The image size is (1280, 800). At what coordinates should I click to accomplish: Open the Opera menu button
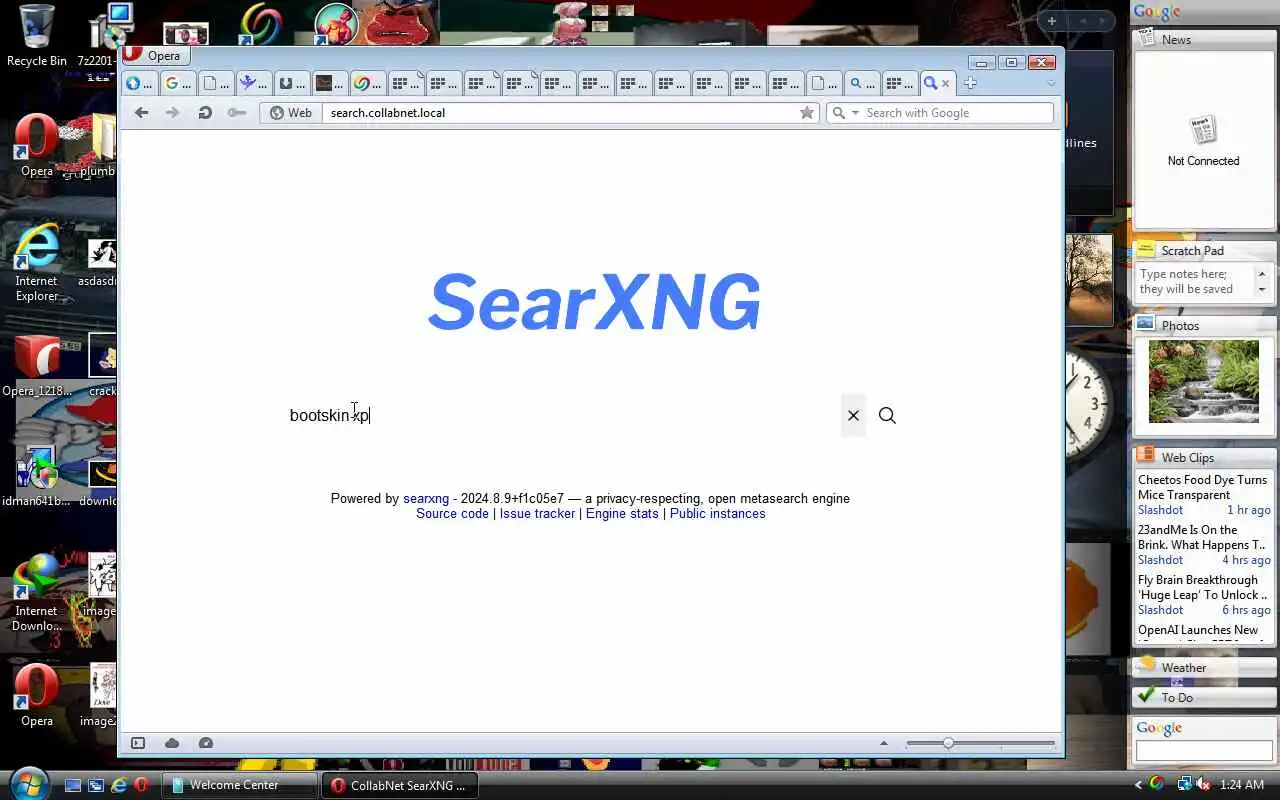point(153,56)
